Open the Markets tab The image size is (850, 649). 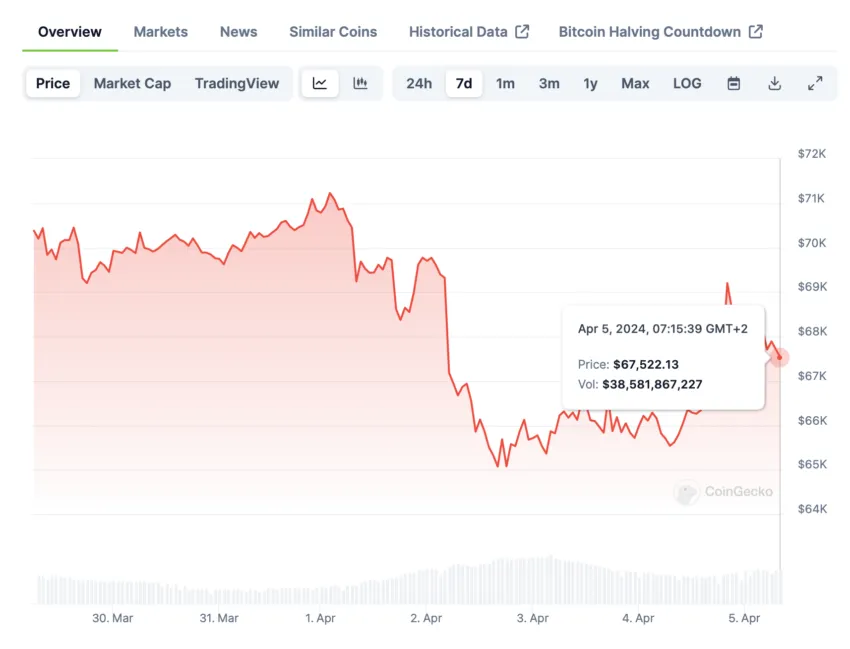pyautogui.click(x=160, y=32)
